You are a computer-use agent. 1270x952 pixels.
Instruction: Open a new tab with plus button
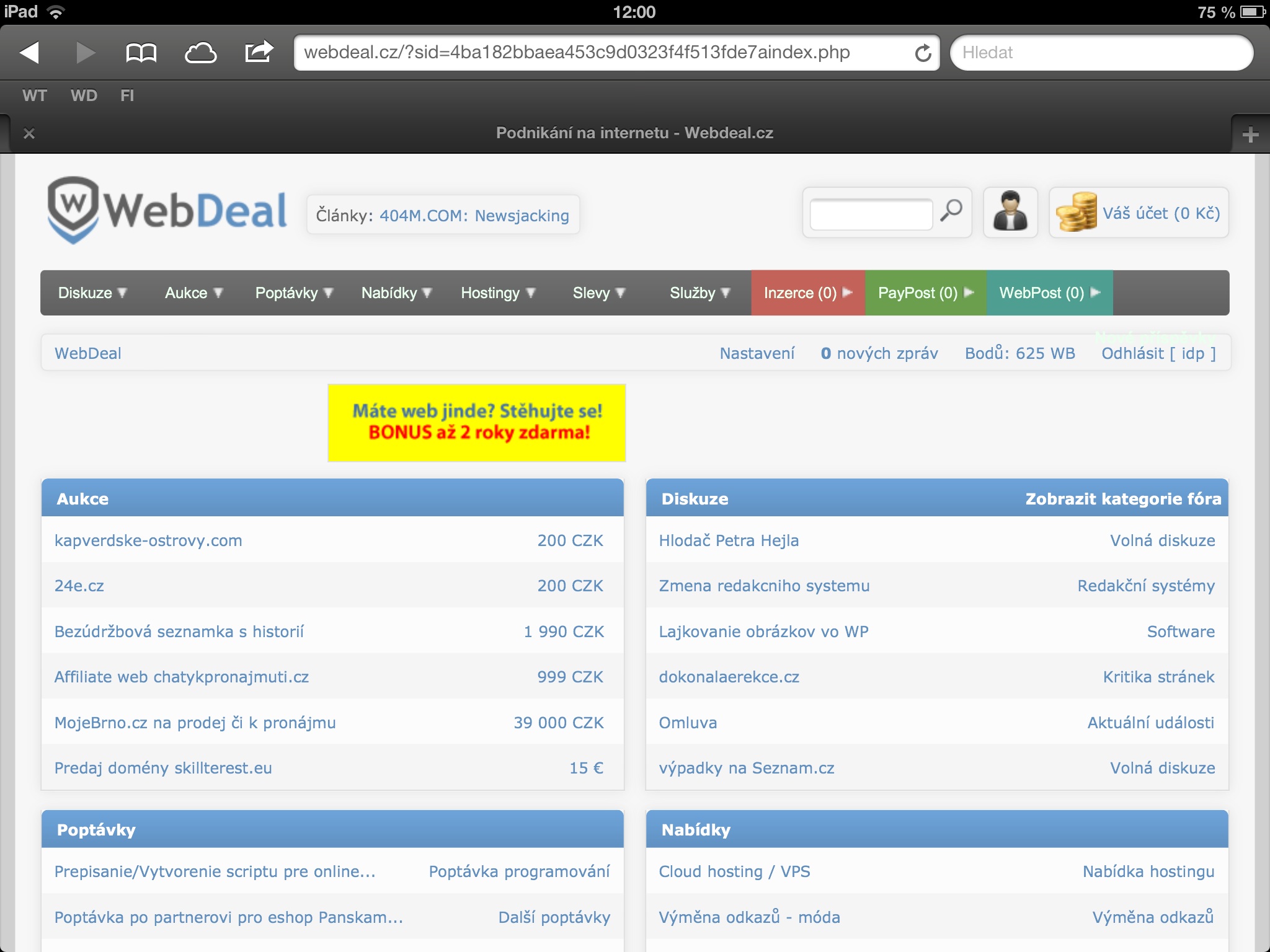[x=1250, y=134]
